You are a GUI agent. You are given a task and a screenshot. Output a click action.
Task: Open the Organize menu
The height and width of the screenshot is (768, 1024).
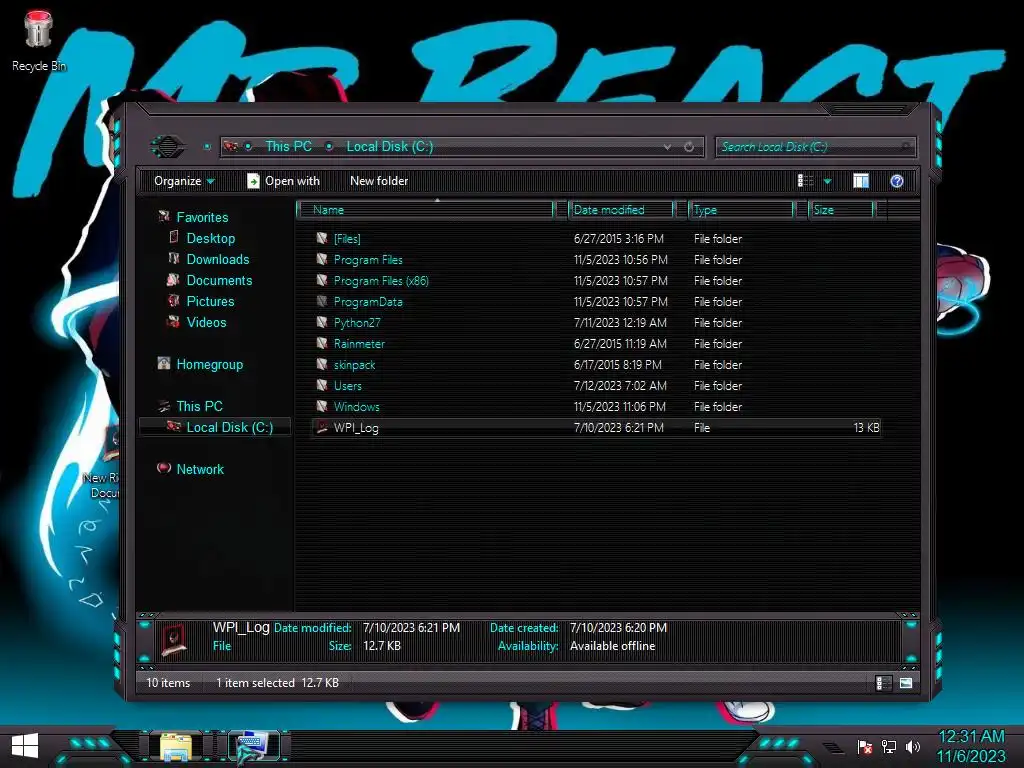pos(184,181)
